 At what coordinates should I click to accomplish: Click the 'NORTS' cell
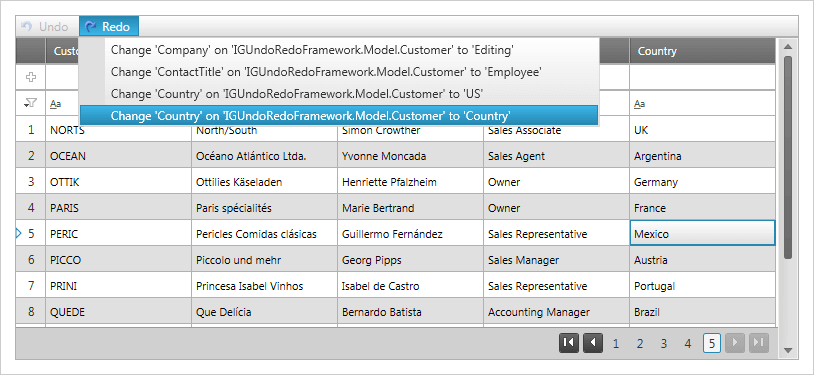coord(118,130)
